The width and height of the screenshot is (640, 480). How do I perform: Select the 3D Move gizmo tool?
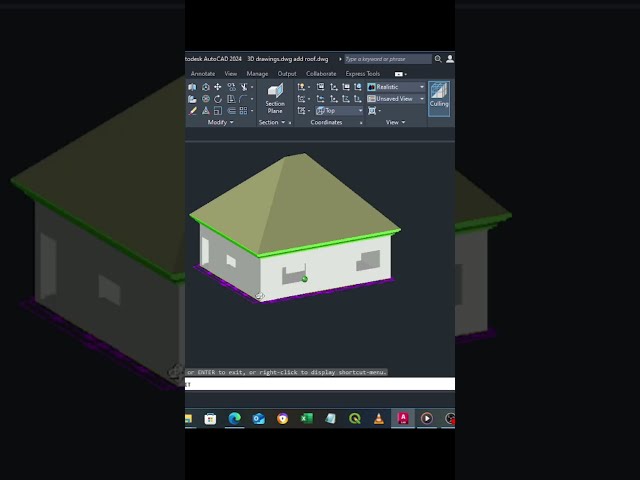point(206,87)
